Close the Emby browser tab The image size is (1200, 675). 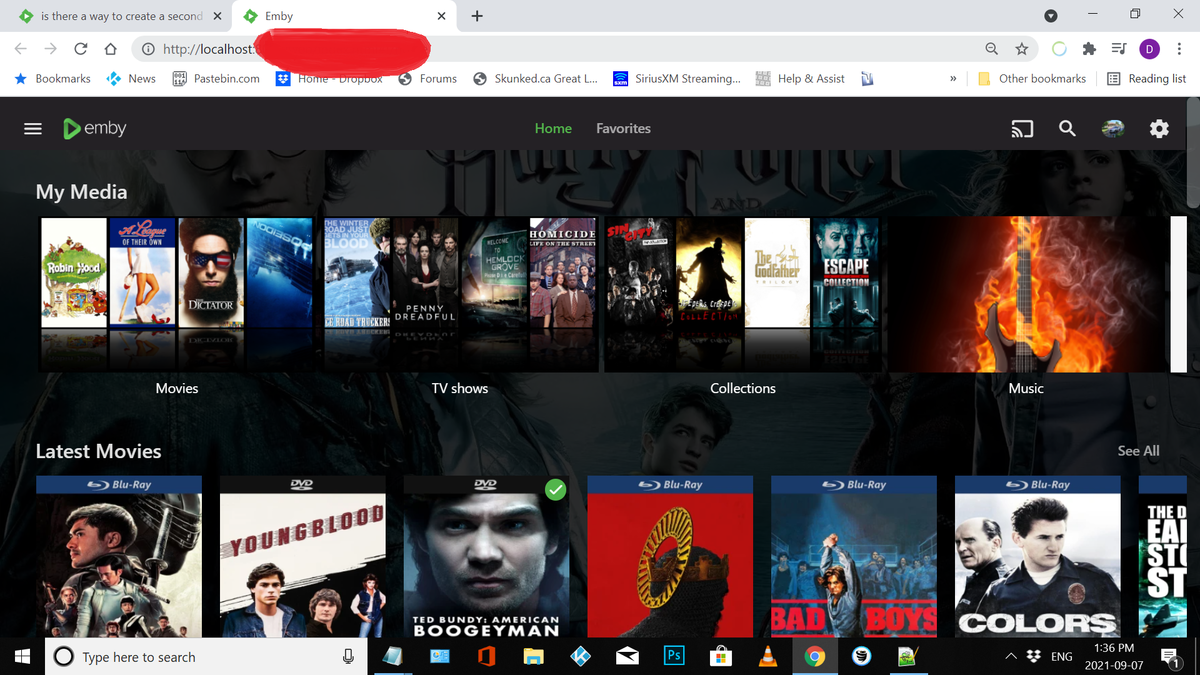tap(441, 16)
